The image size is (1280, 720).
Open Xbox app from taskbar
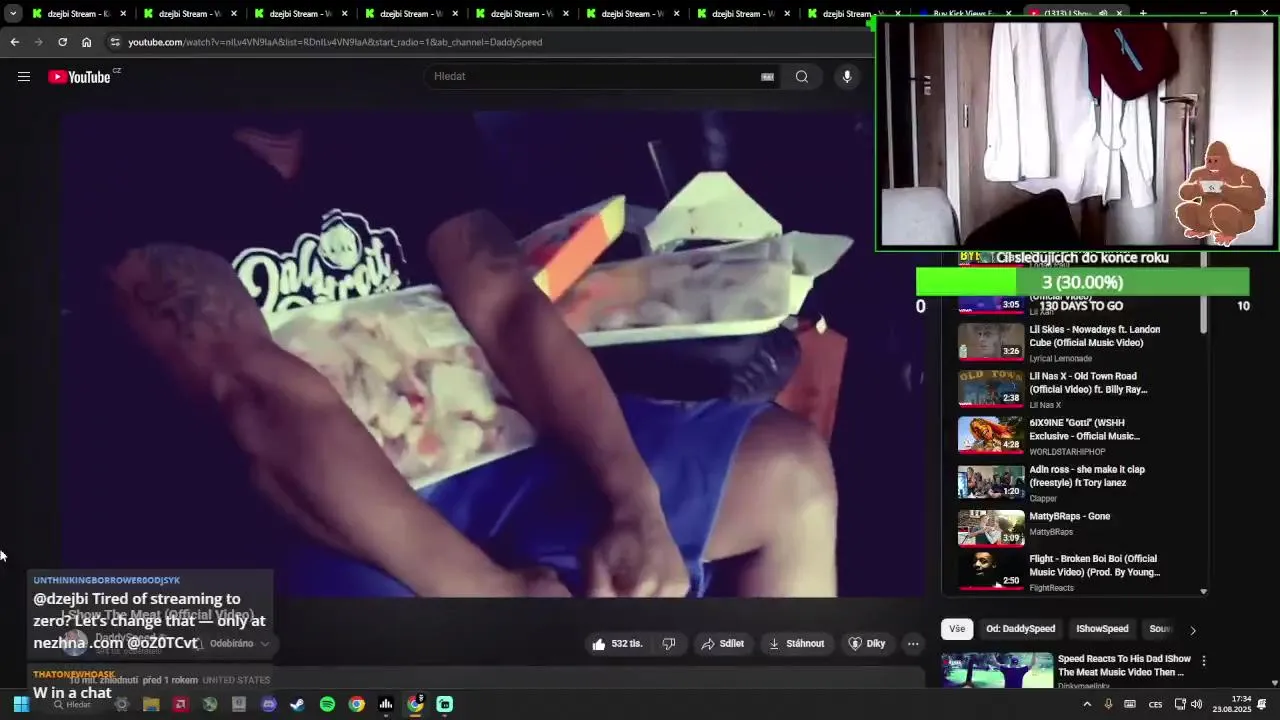click(210, 704)
